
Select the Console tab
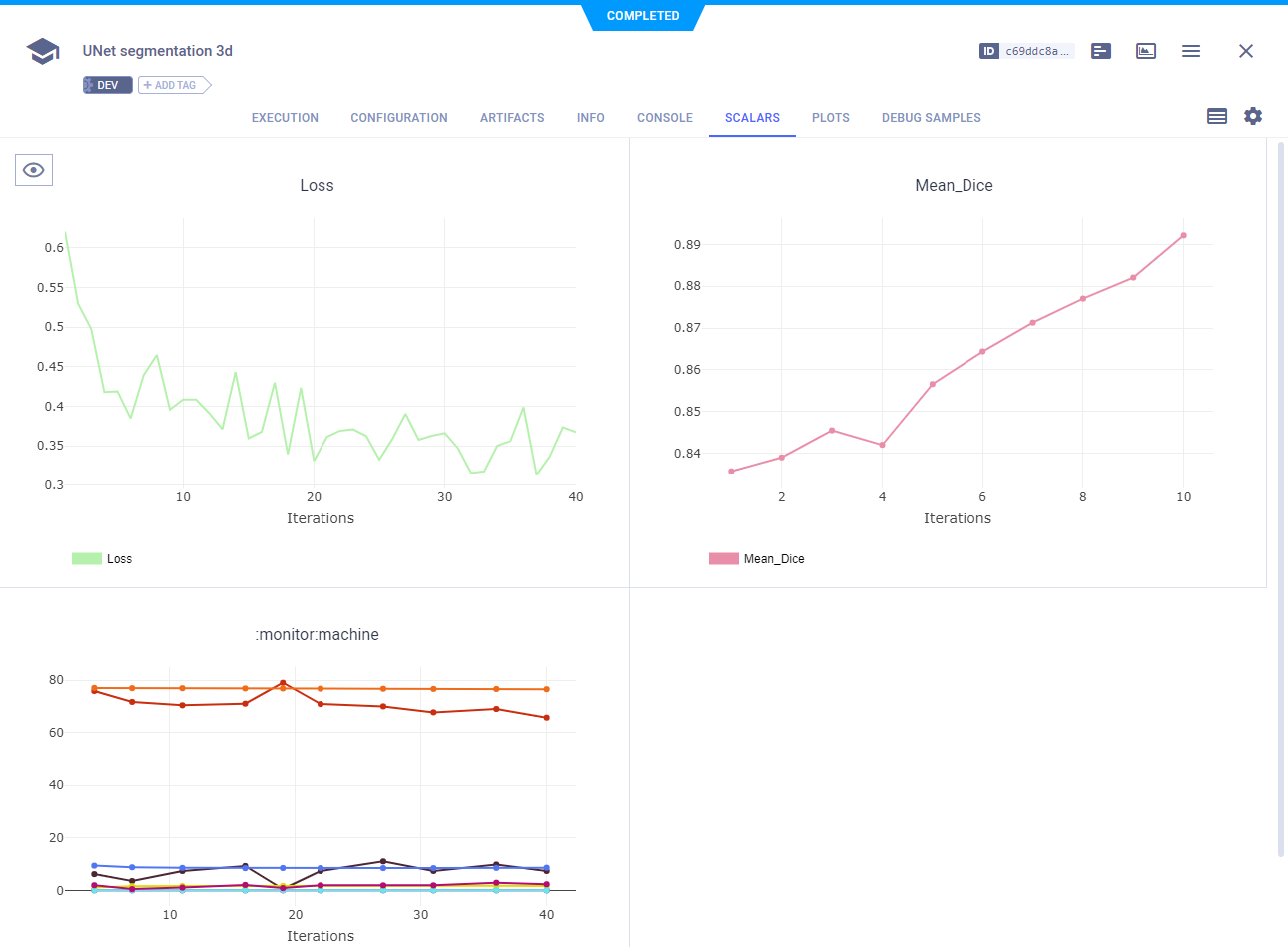coord(665,118)
